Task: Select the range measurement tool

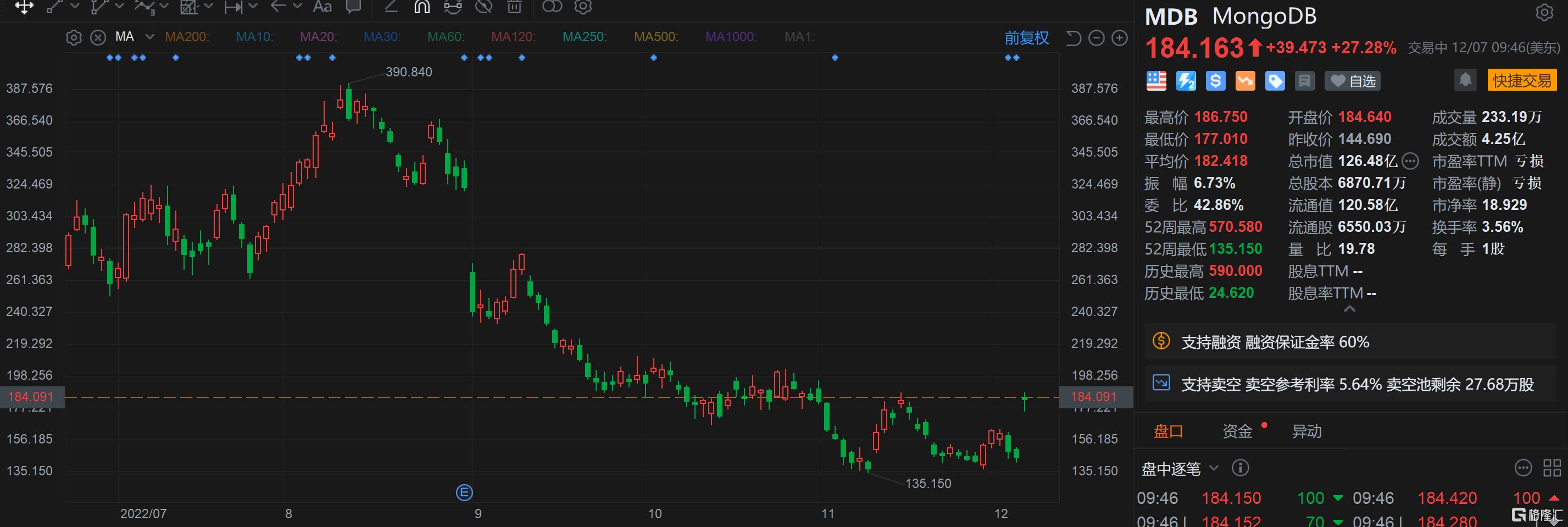Action: (233, 7)
